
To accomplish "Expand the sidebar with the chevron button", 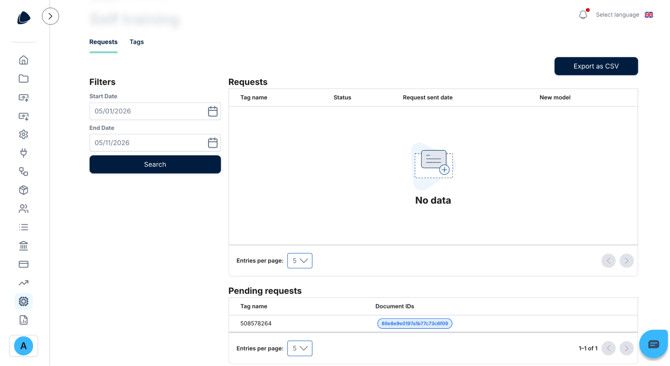I will click(x=50, y=16).
